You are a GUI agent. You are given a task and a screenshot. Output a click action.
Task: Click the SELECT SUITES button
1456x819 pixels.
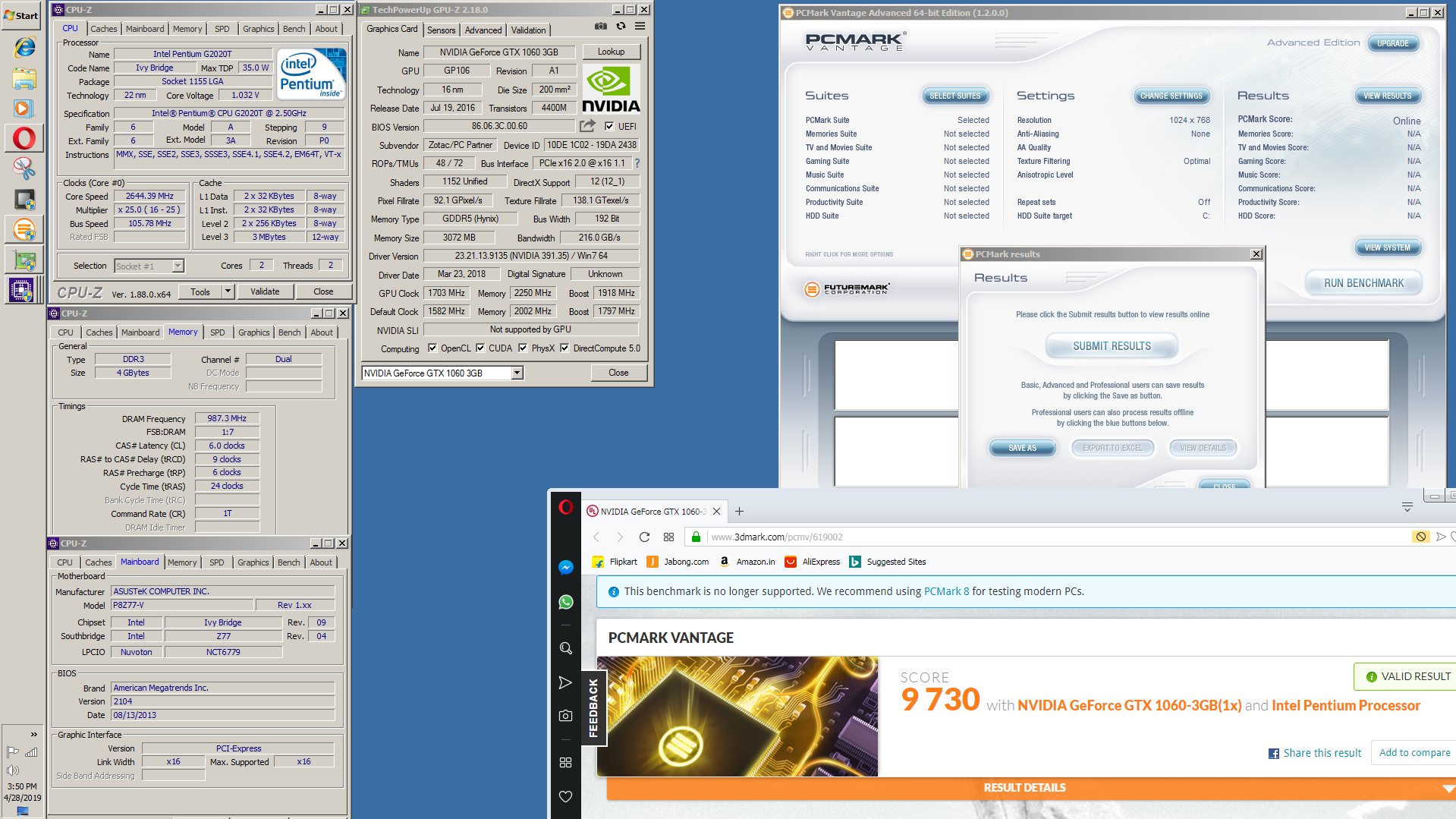pos(955,96)
